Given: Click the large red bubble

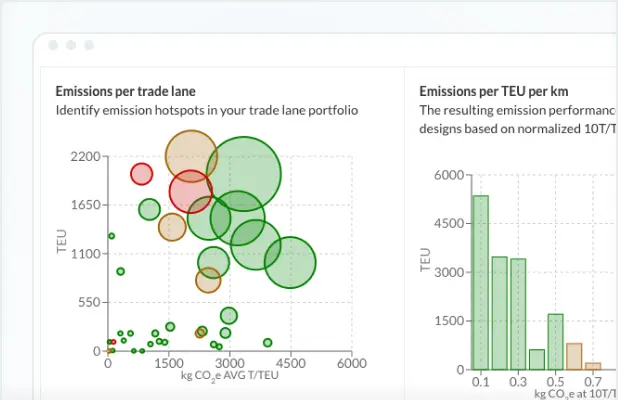Looking at the screenshot, I should 190,191.
